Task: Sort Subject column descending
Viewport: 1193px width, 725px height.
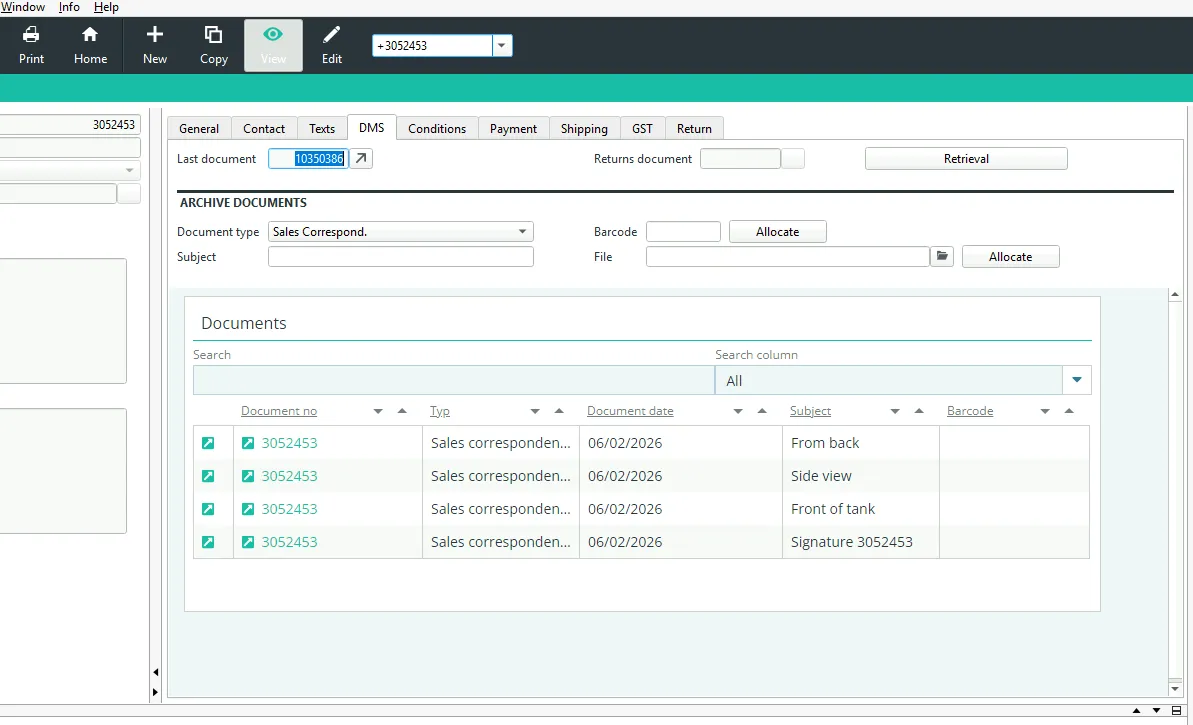Action: pos(895,412)
